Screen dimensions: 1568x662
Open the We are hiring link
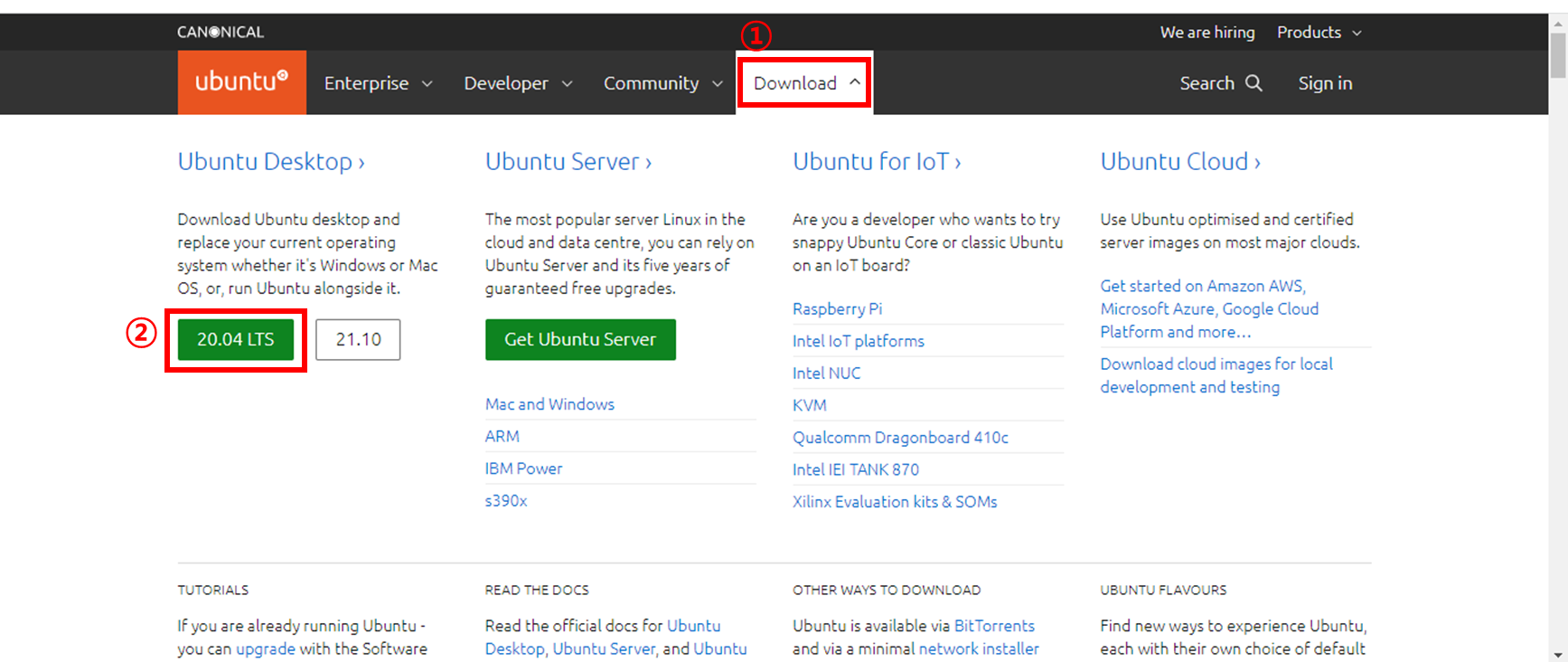1207,33
